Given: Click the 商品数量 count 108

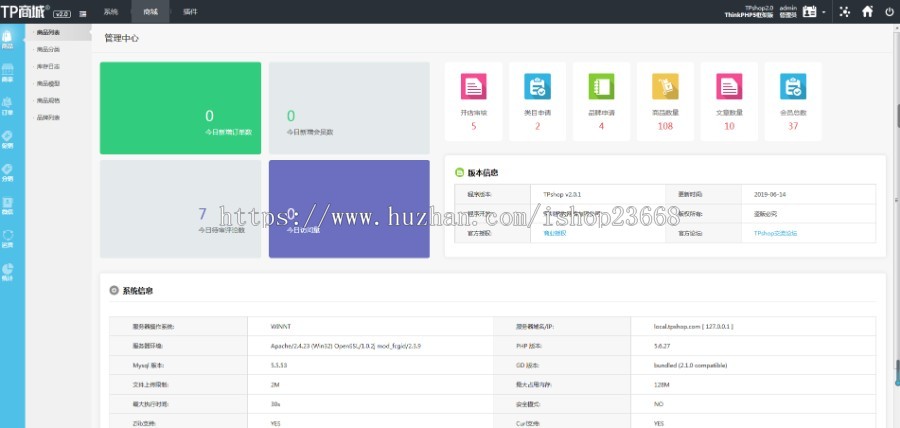Looking at the screenshot, I should pyautogui.click(x=665, y=126).
